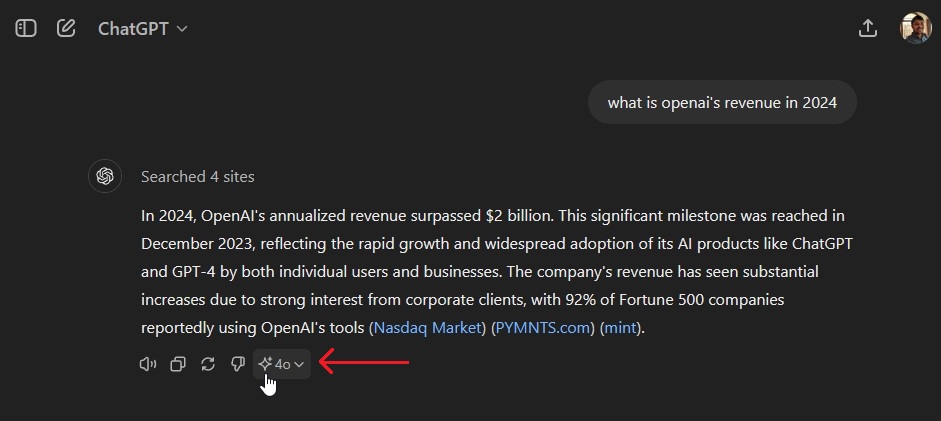Image resolution: width=941 pixels, height=421 pixels.
Task: Click the share chat upload icon
Action: (868, 28)
